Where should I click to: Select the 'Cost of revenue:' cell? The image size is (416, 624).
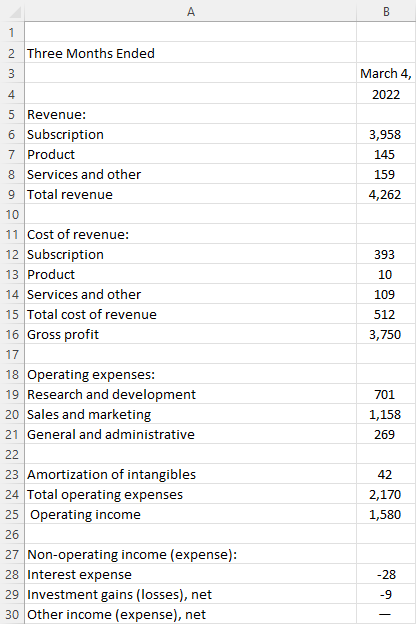click(x=190, y=234)
